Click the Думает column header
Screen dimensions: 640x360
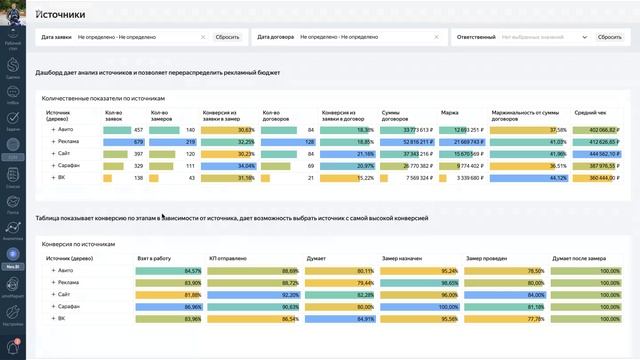(x=316, y=258)
